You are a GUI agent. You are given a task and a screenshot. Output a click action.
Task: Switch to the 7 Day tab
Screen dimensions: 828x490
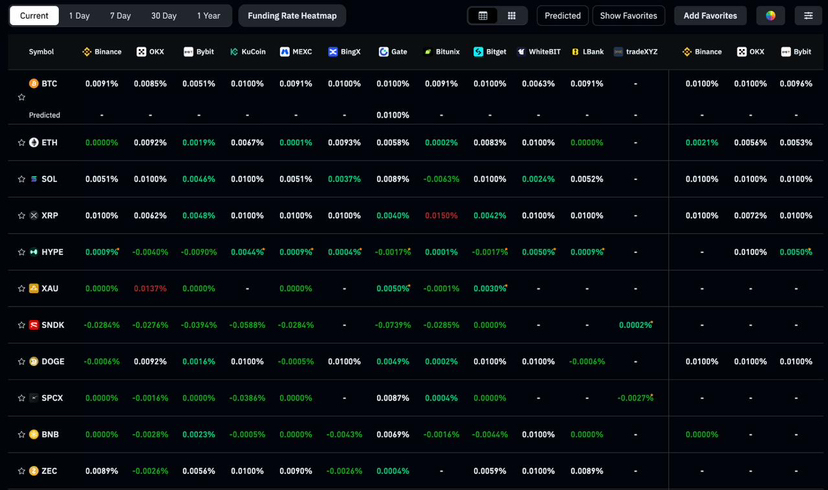pyautogui.click(x=120, y=16)
